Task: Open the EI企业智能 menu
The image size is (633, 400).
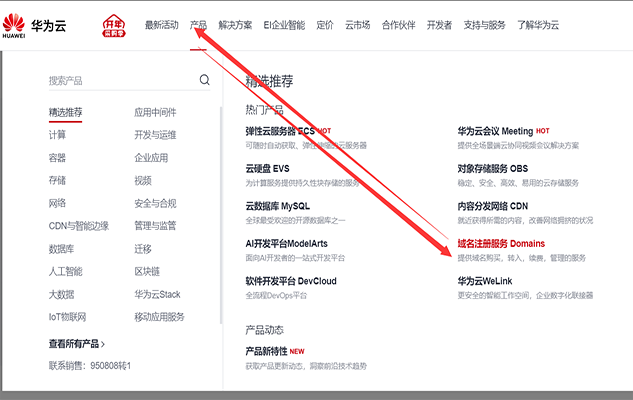Action: 284,25
